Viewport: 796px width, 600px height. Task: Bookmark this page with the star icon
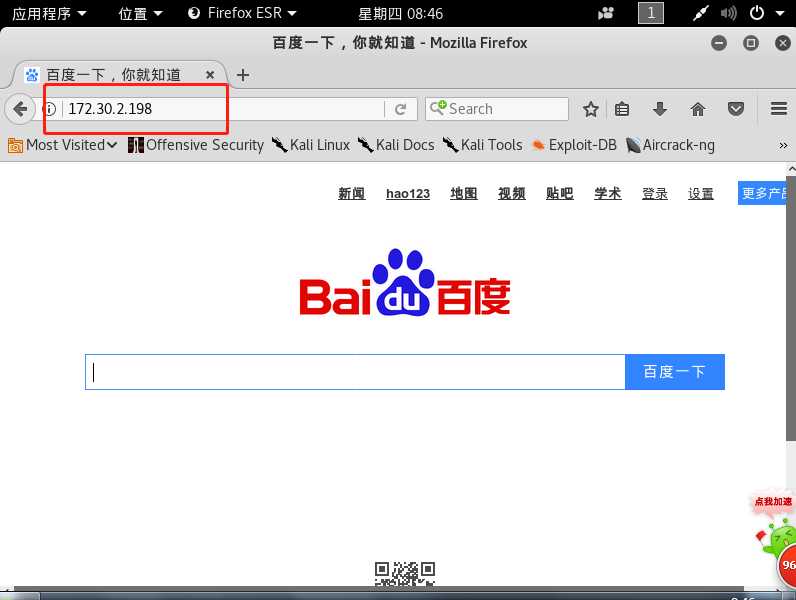point(590,109)
